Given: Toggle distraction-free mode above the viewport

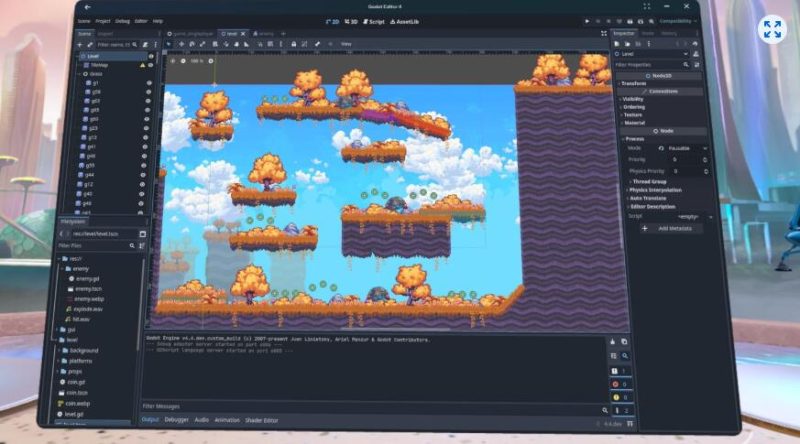Looking at the screenshot, I should tap(604, 34).
